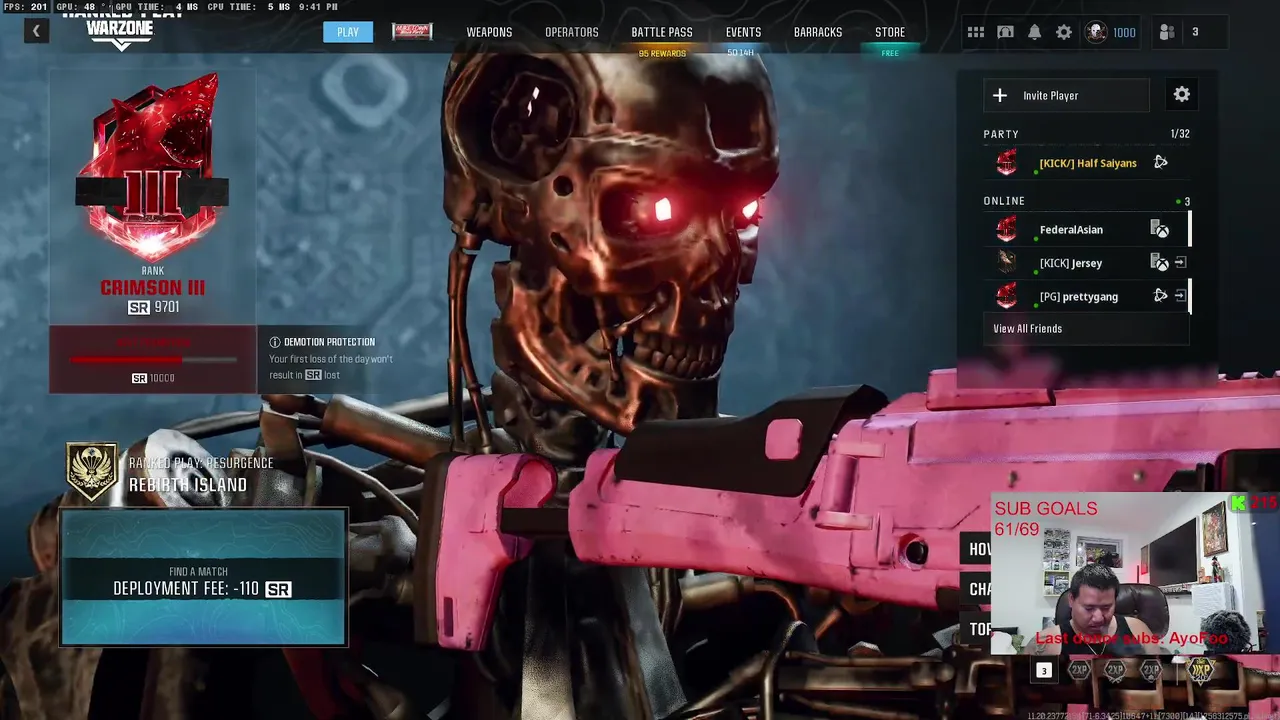Click the CRIMSON III rank label
The image size is (1280, 720).
pos(152,288)
